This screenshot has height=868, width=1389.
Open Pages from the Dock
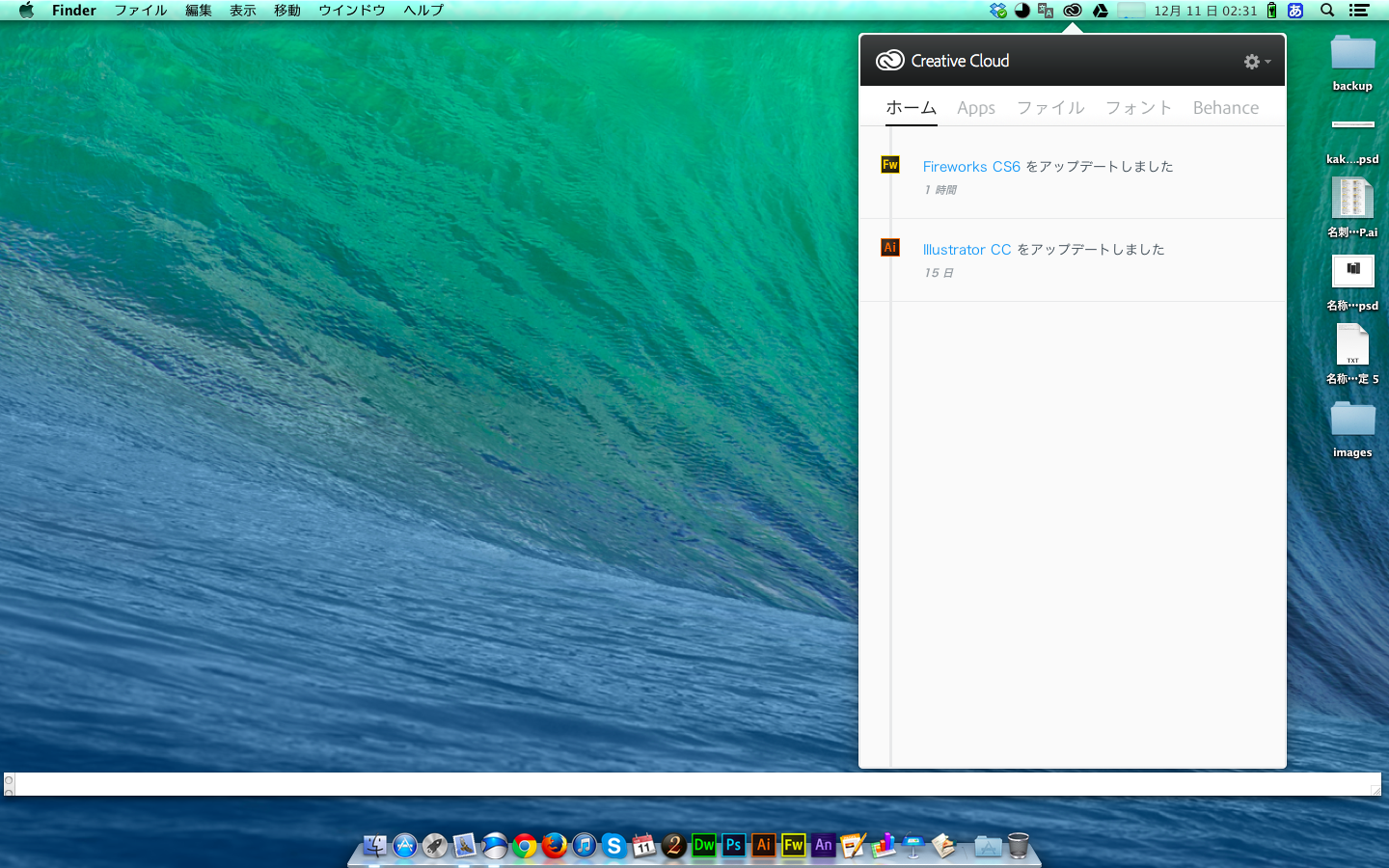(854, 846)
